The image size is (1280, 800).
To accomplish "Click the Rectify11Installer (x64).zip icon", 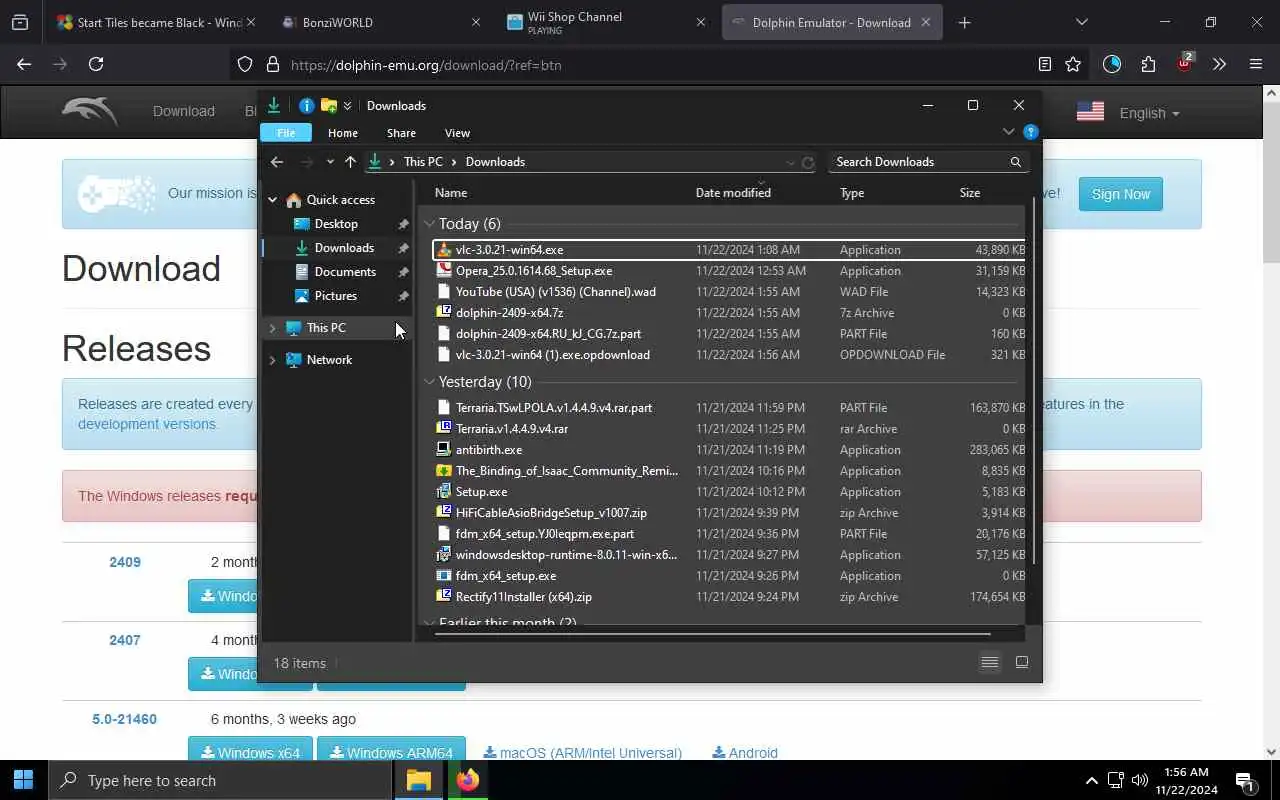I will click(x=445, y=597).
